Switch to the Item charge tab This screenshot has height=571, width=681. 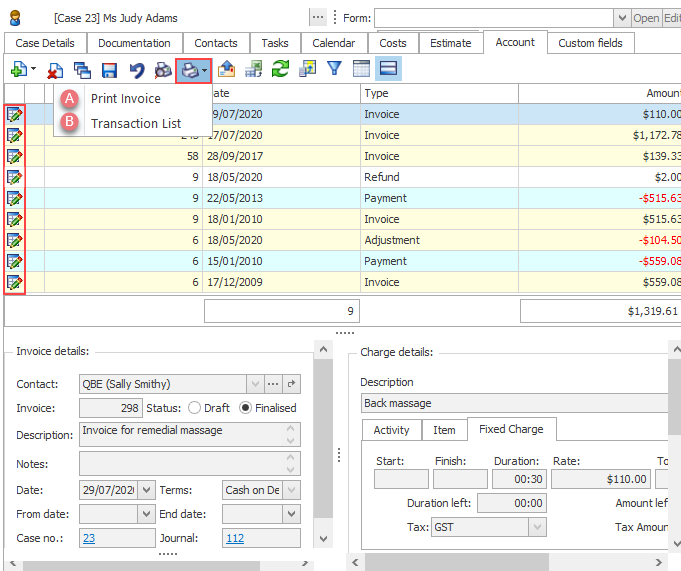coord(444,430)
